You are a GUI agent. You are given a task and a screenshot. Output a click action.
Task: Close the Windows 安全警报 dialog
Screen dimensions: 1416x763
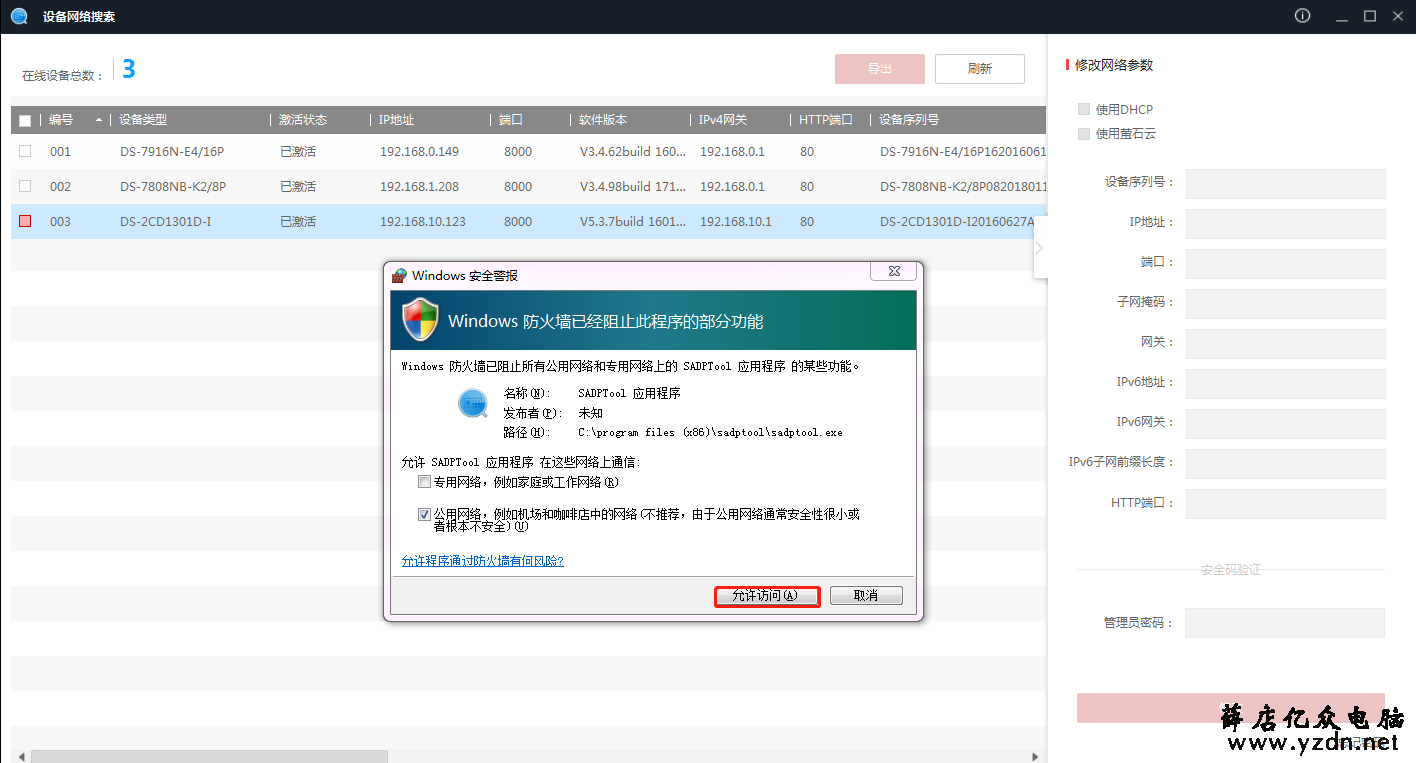[893, 271]
